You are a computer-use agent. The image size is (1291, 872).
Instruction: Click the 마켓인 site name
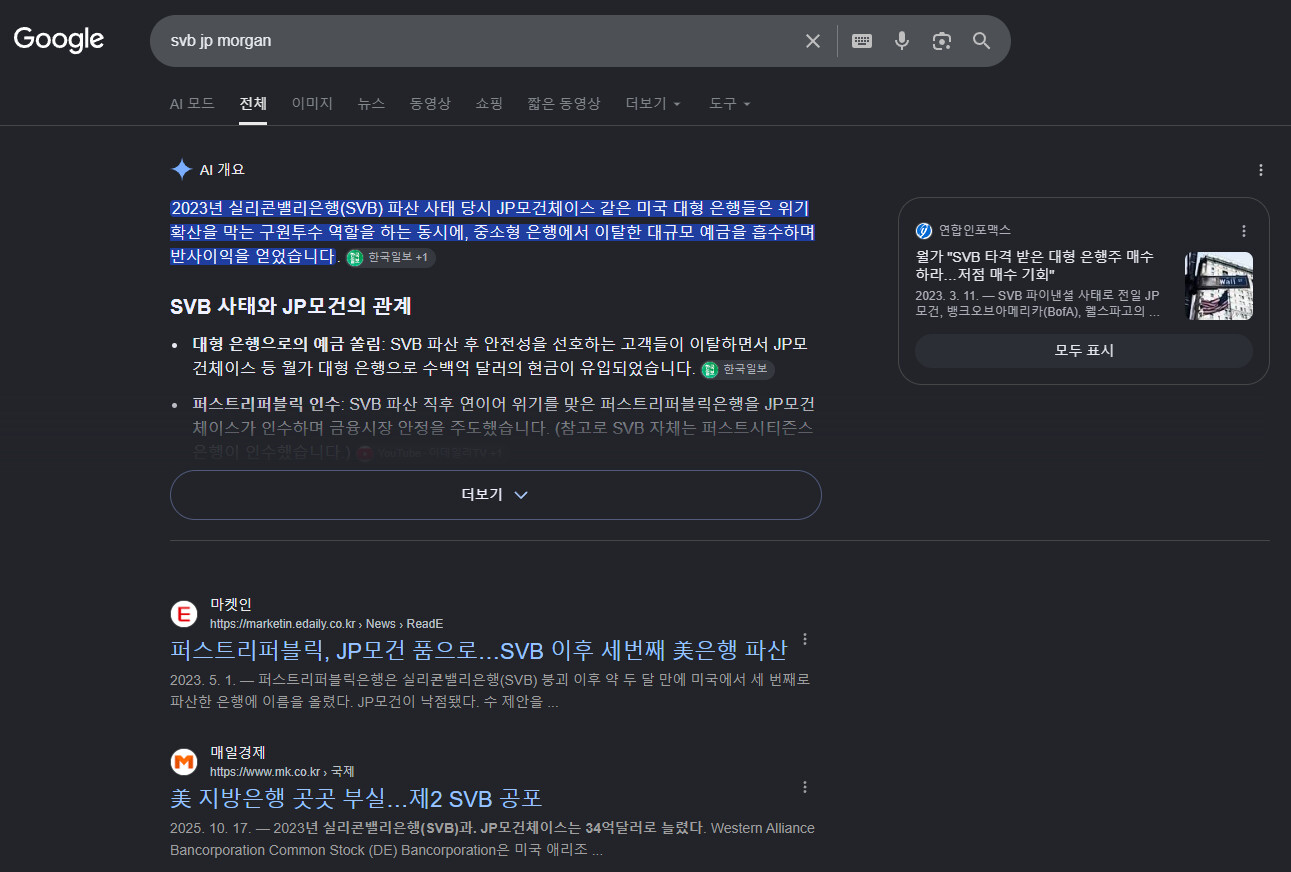(x=231, y=604)
